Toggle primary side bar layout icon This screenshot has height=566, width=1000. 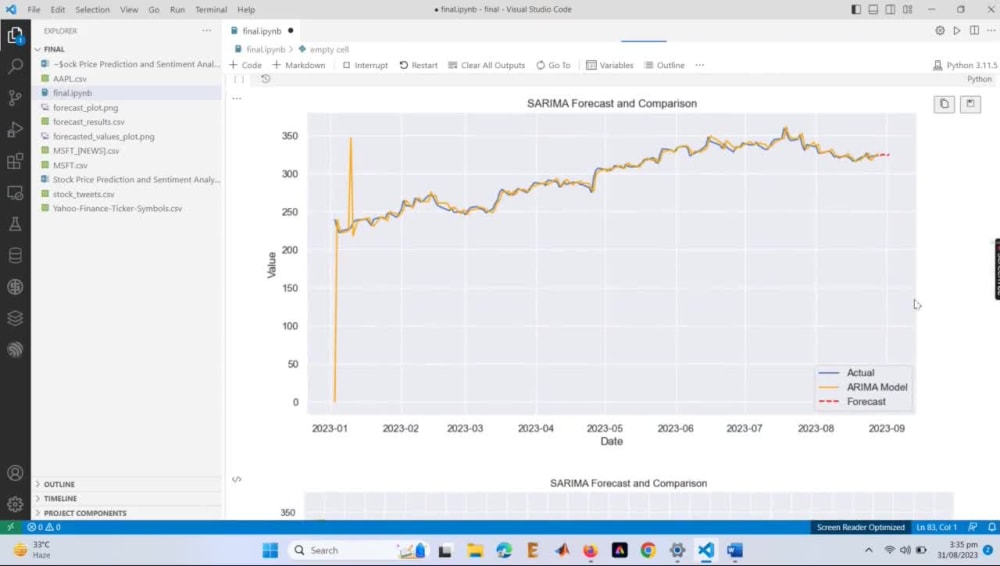[856, 10]
